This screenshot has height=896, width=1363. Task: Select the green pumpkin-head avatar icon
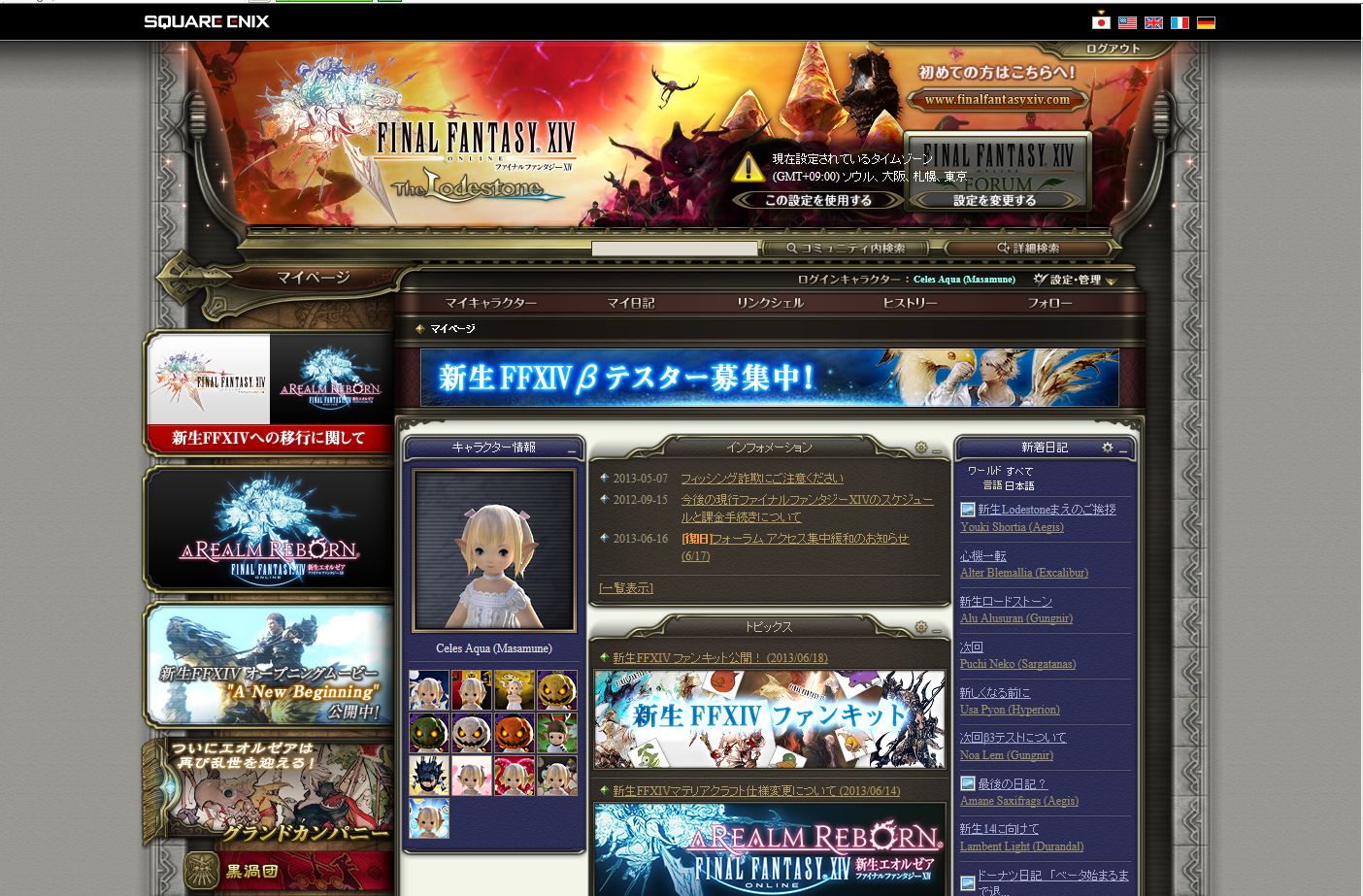click(x=428, y=733)
